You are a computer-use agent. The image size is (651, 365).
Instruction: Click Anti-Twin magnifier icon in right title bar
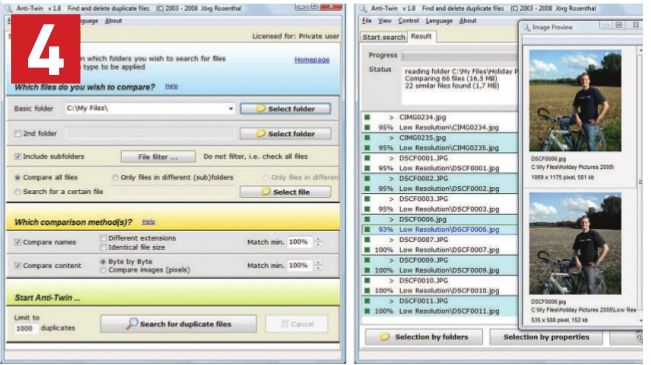(363, 8)
